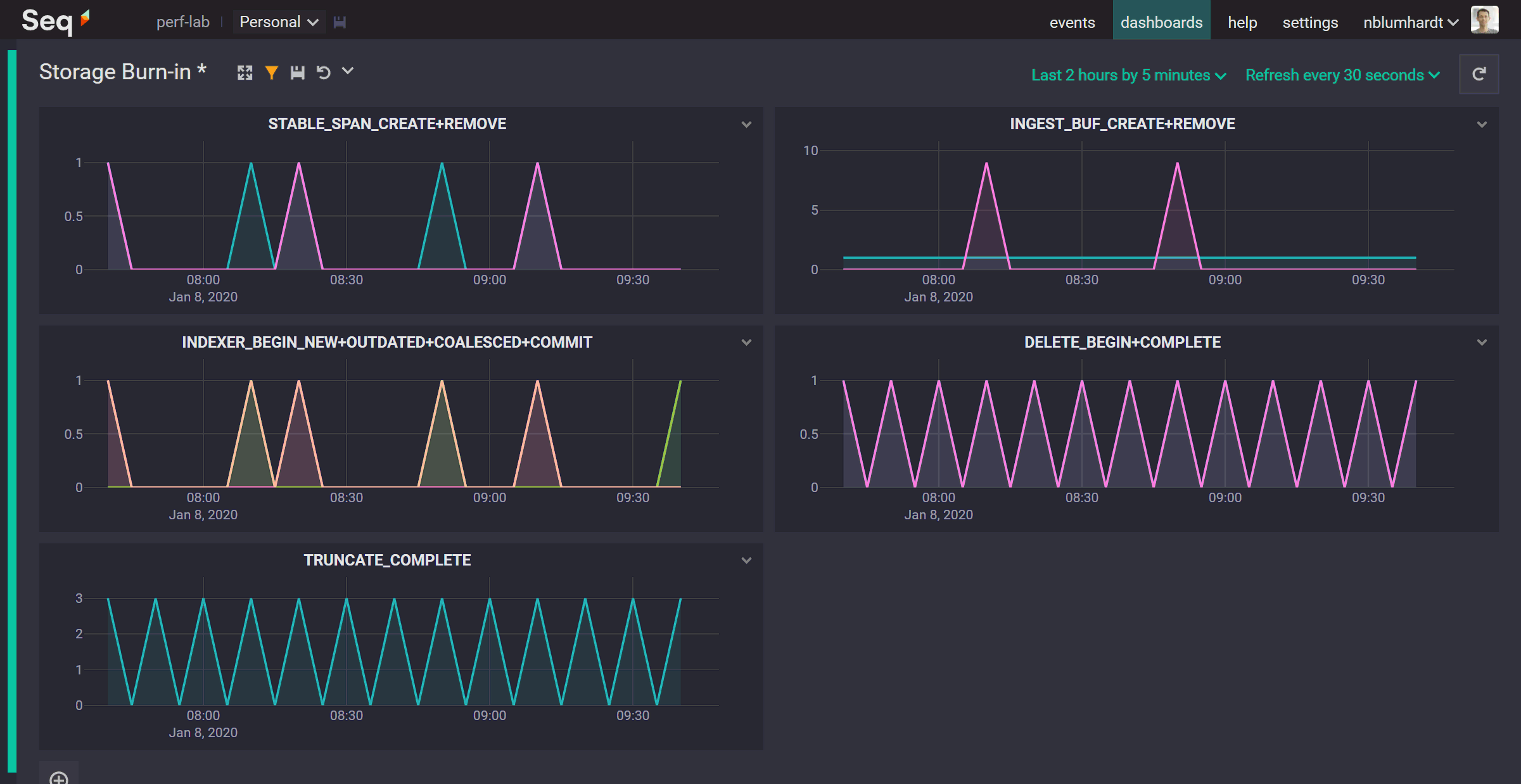Screen dimensions: 1521x784
Task: Revert dashboard changes with undo icon
Action: [x=324, y=73]
